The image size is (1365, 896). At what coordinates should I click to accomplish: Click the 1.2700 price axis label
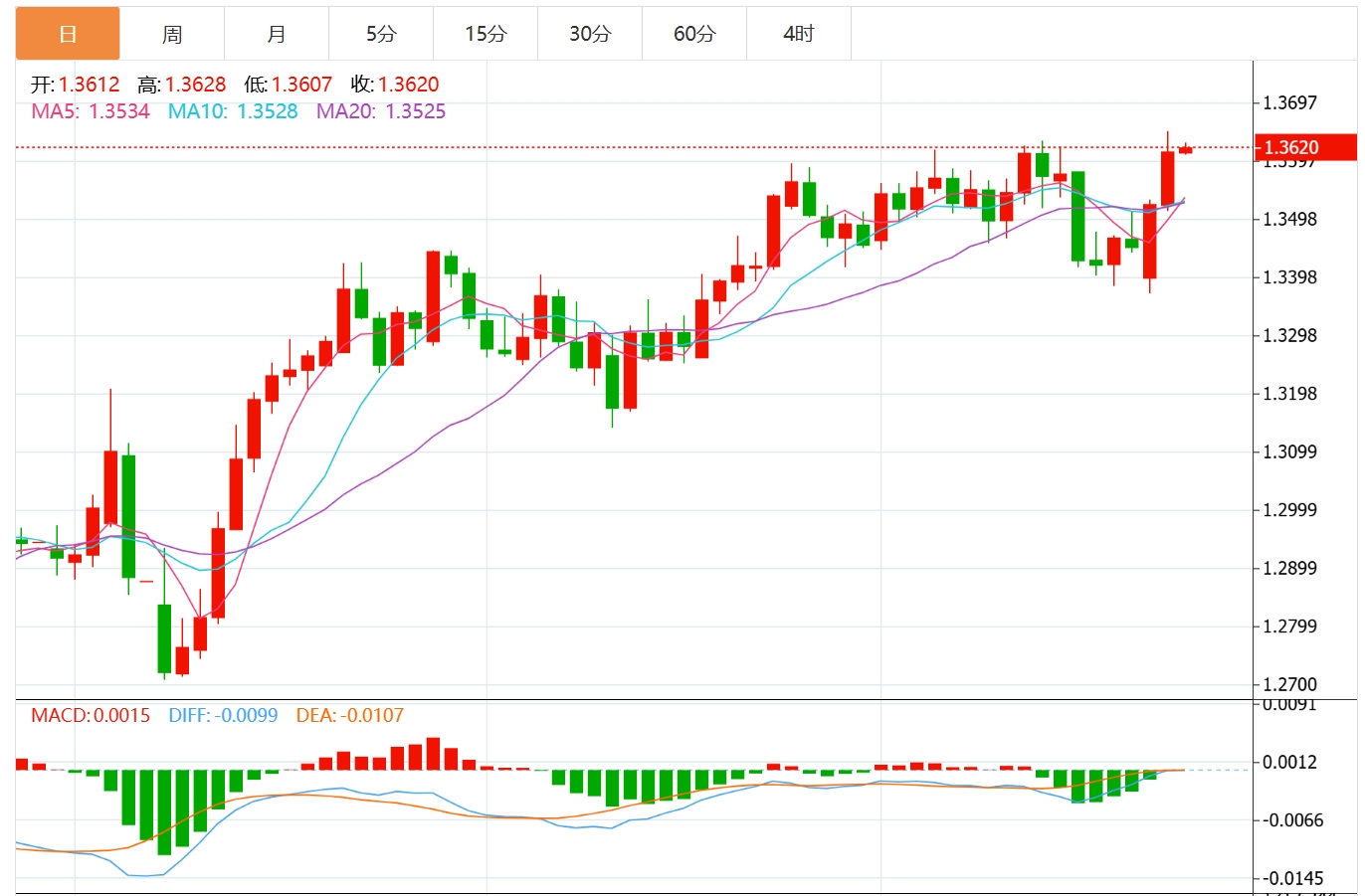pos(1289,684)
